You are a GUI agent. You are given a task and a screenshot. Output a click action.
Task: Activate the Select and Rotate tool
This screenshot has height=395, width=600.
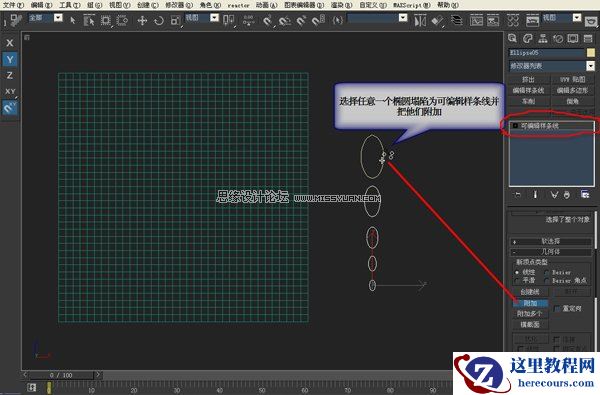159,20
